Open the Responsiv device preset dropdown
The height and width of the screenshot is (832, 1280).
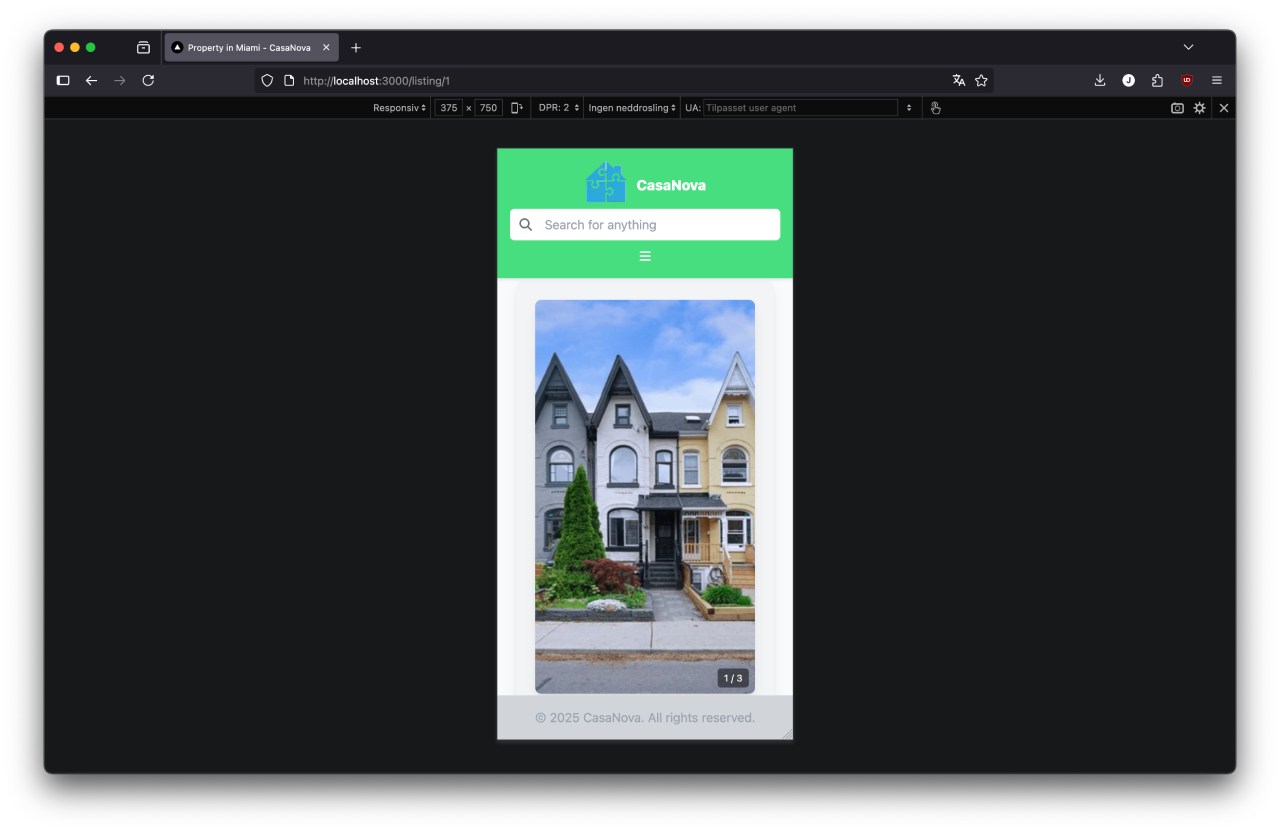point(397,107)
